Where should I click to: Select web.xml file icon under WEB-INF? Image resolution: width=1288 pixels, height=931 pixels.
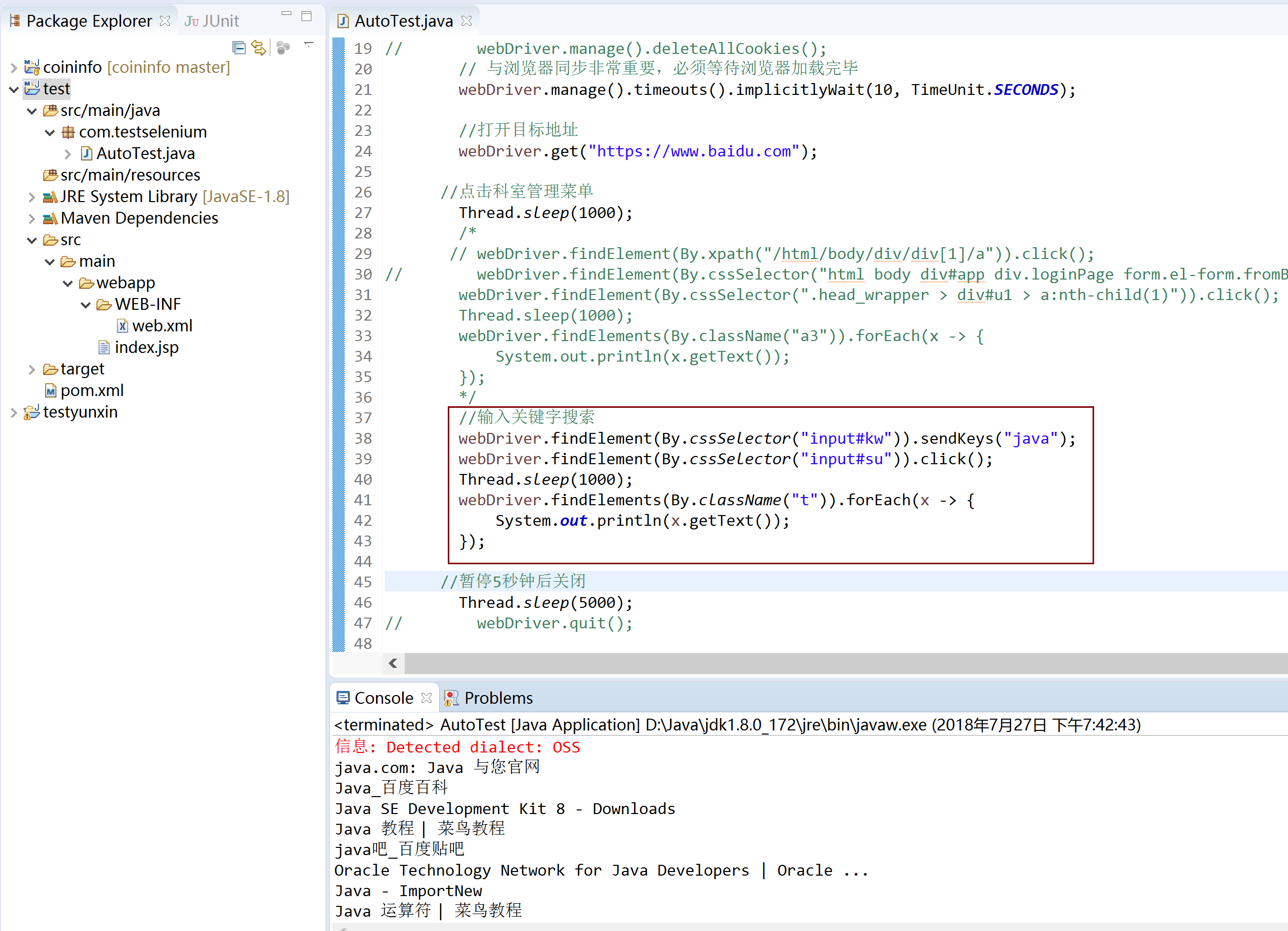click(122, 326)
